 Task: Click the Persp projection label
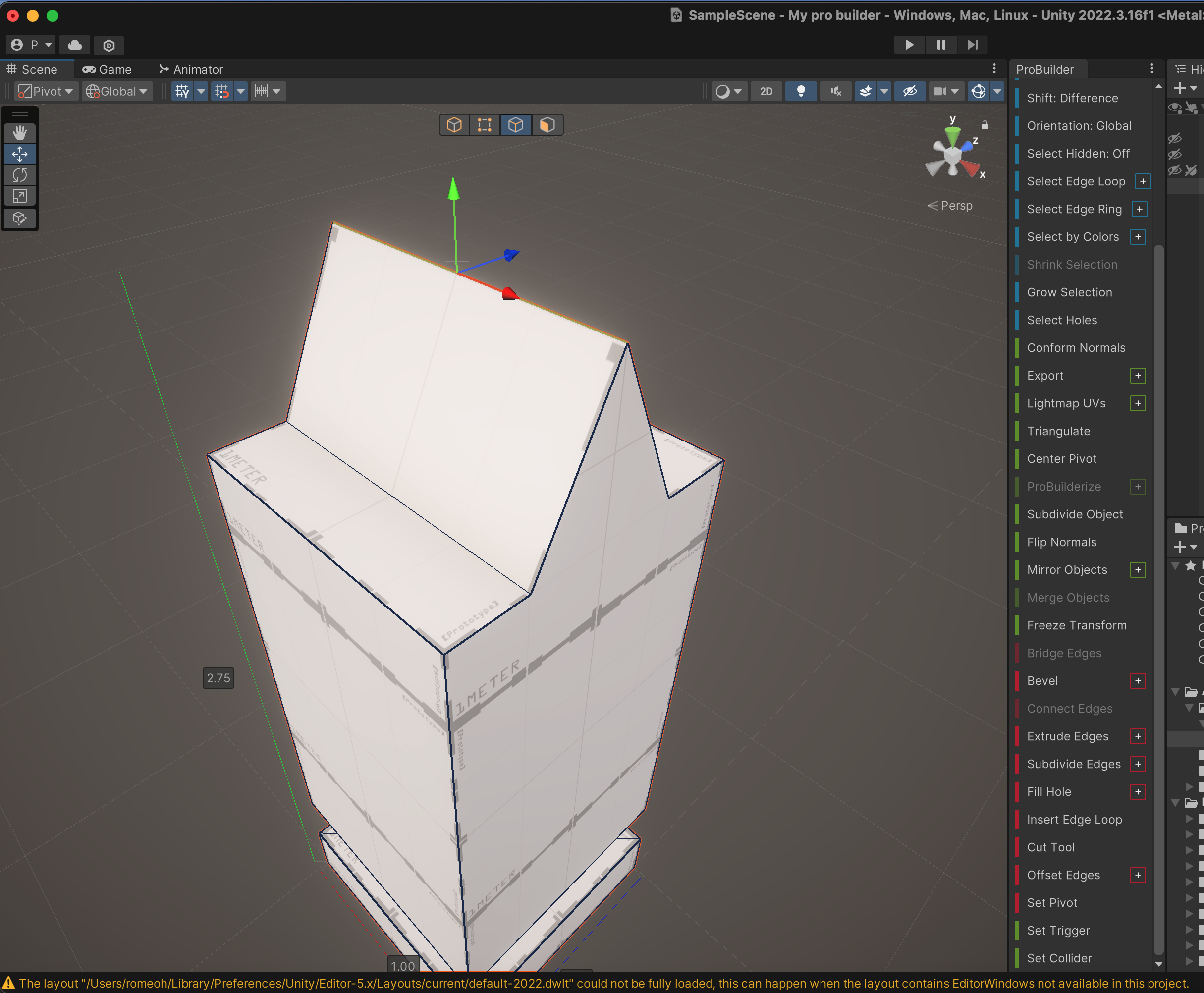pyautogui.click(x=956, y=205)
